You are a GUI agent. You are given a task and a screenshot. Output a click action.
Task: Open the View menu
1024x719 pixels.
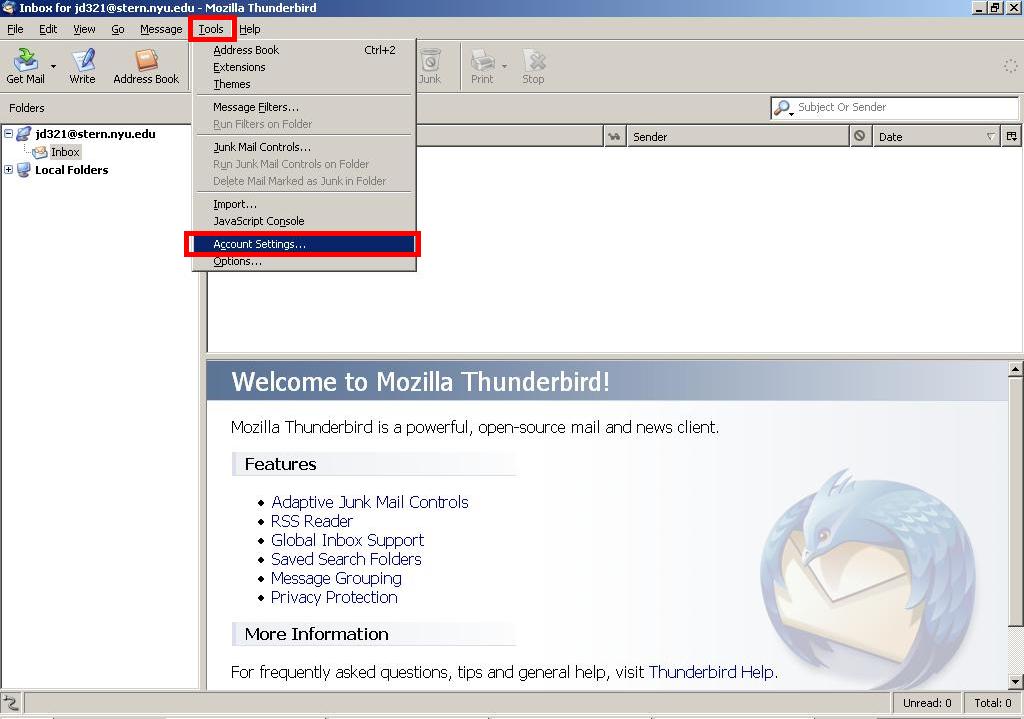pos(84,29)
